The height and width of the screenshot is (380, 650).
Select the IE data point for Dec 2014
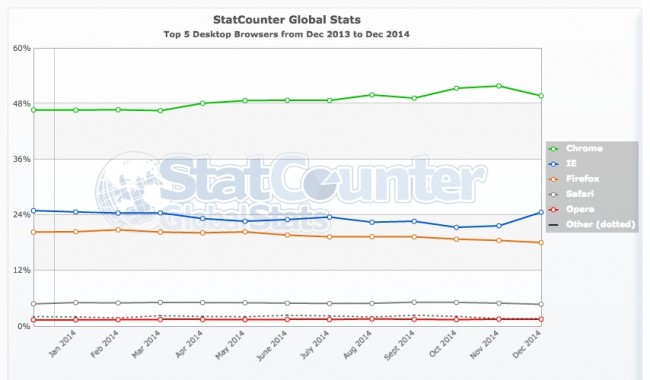click(541, 213)
